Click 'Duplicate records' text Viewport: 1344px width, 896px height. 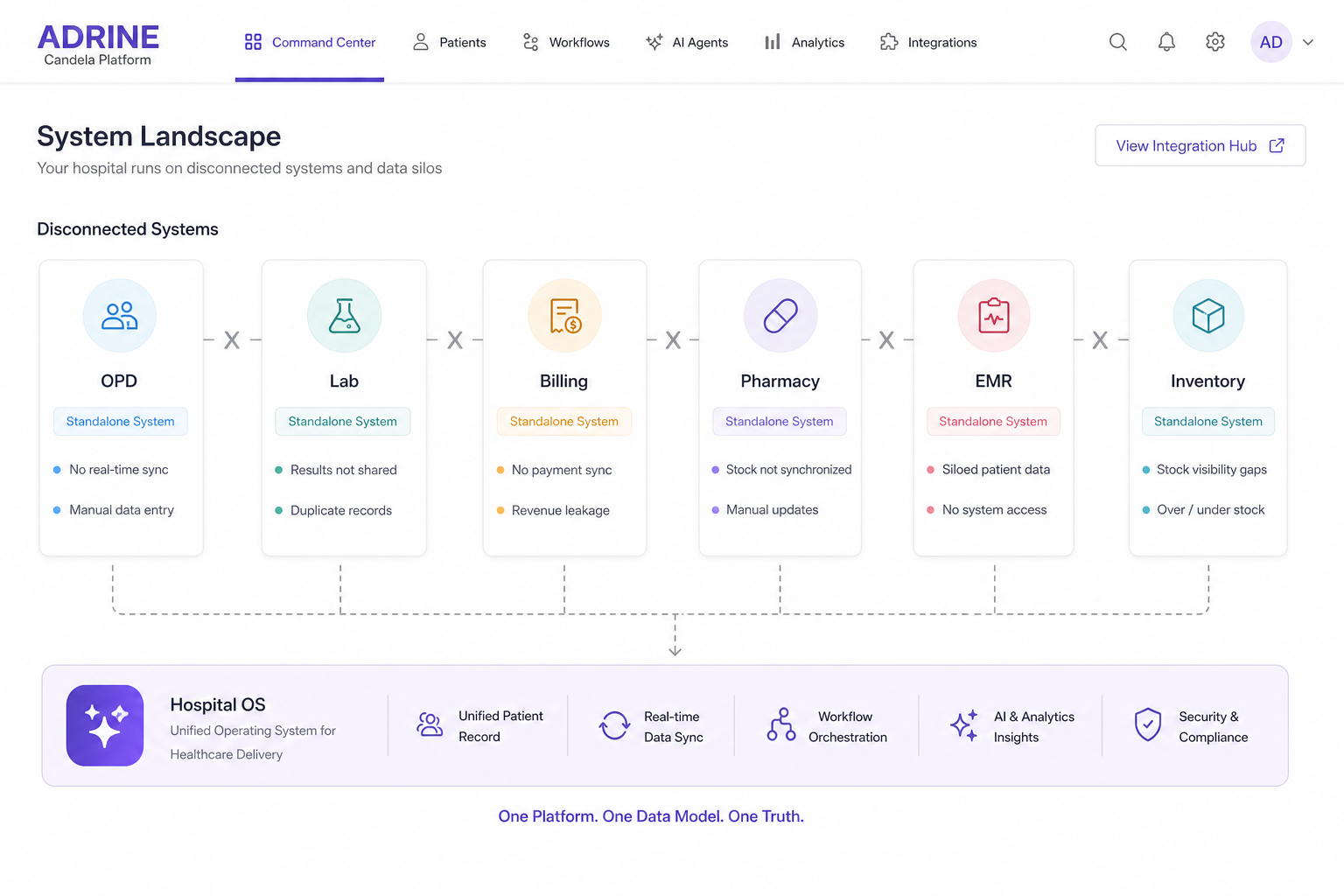coord(341,510)
